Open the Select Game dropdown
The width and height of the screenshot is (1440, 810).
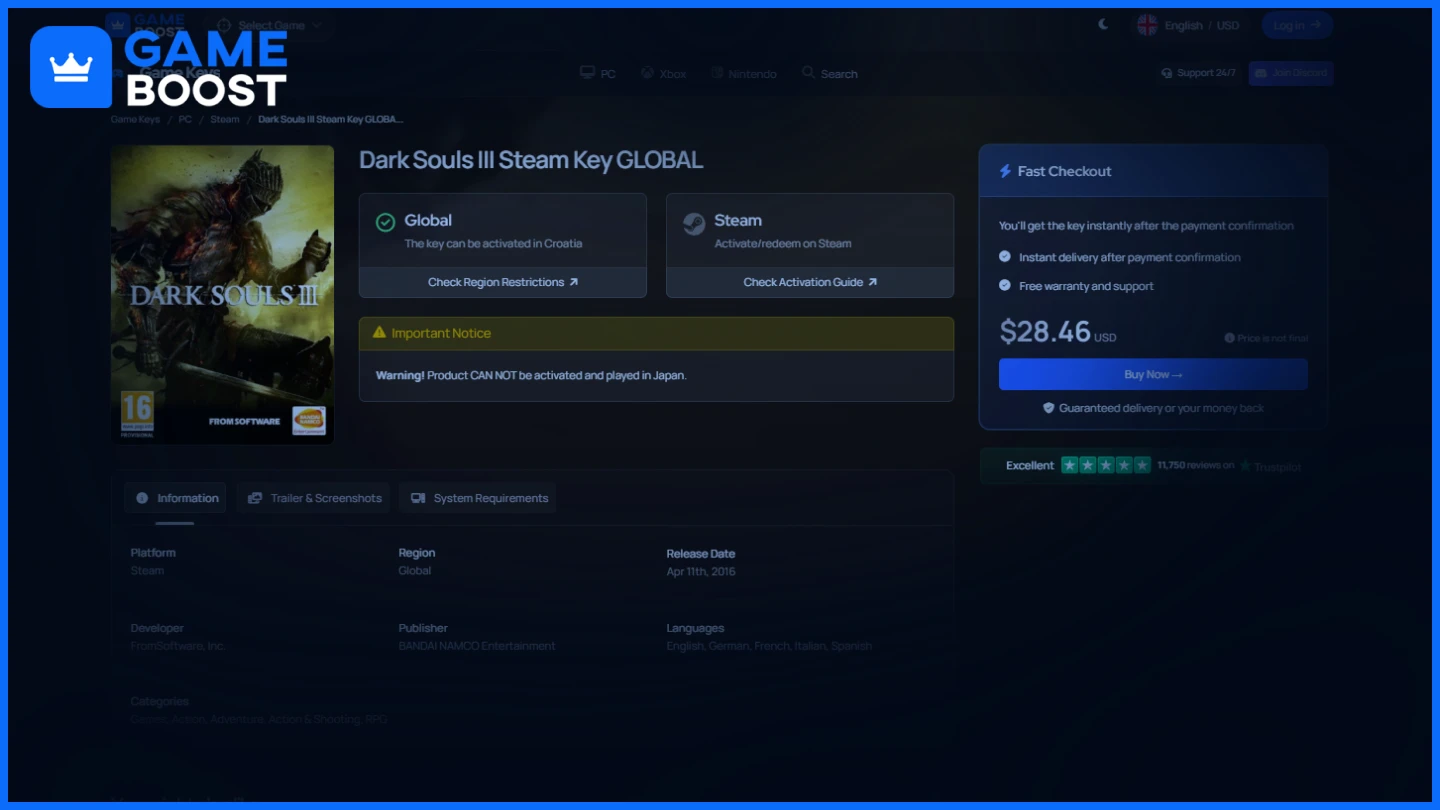269,25
